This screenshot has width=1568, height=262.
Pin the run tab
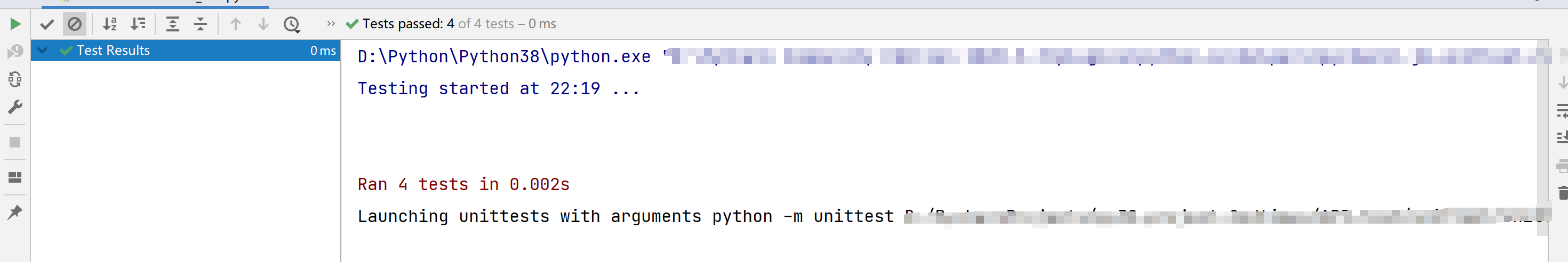(15, 212)
